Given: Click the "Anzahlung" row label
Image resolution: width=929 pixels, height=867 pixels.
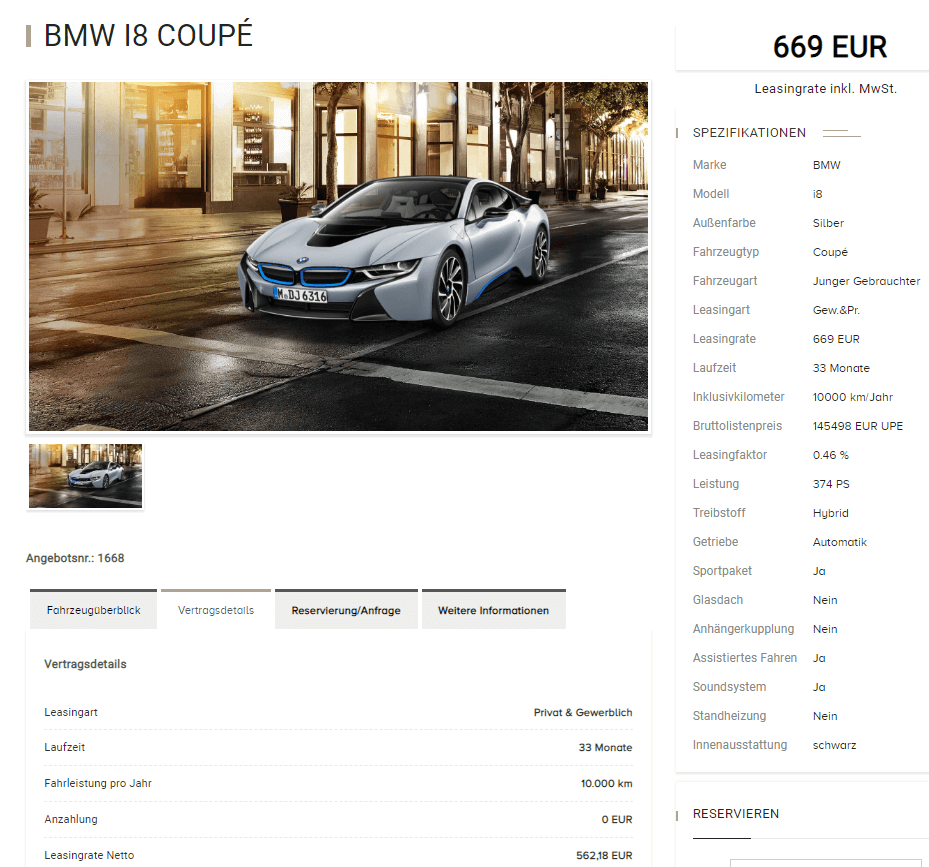Looking at the screenshot, I should coord(71,820).
